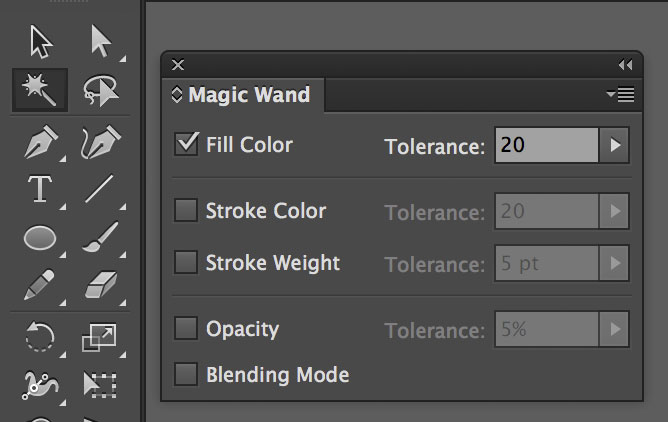Select the Curvature tool
The width and height of the screenshot is (668, 422).
[101, 142]
